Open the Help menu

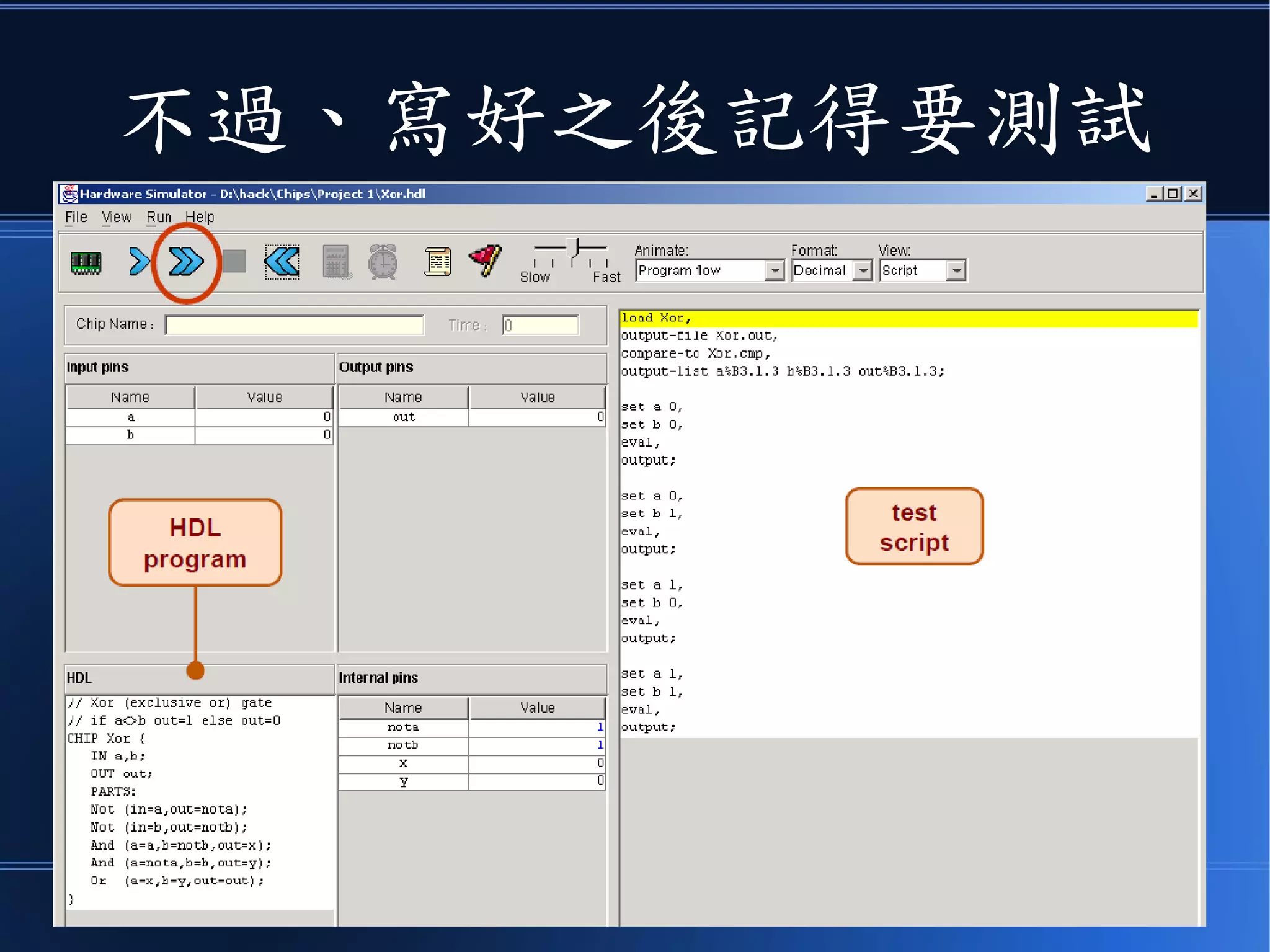tap(200, 217)
